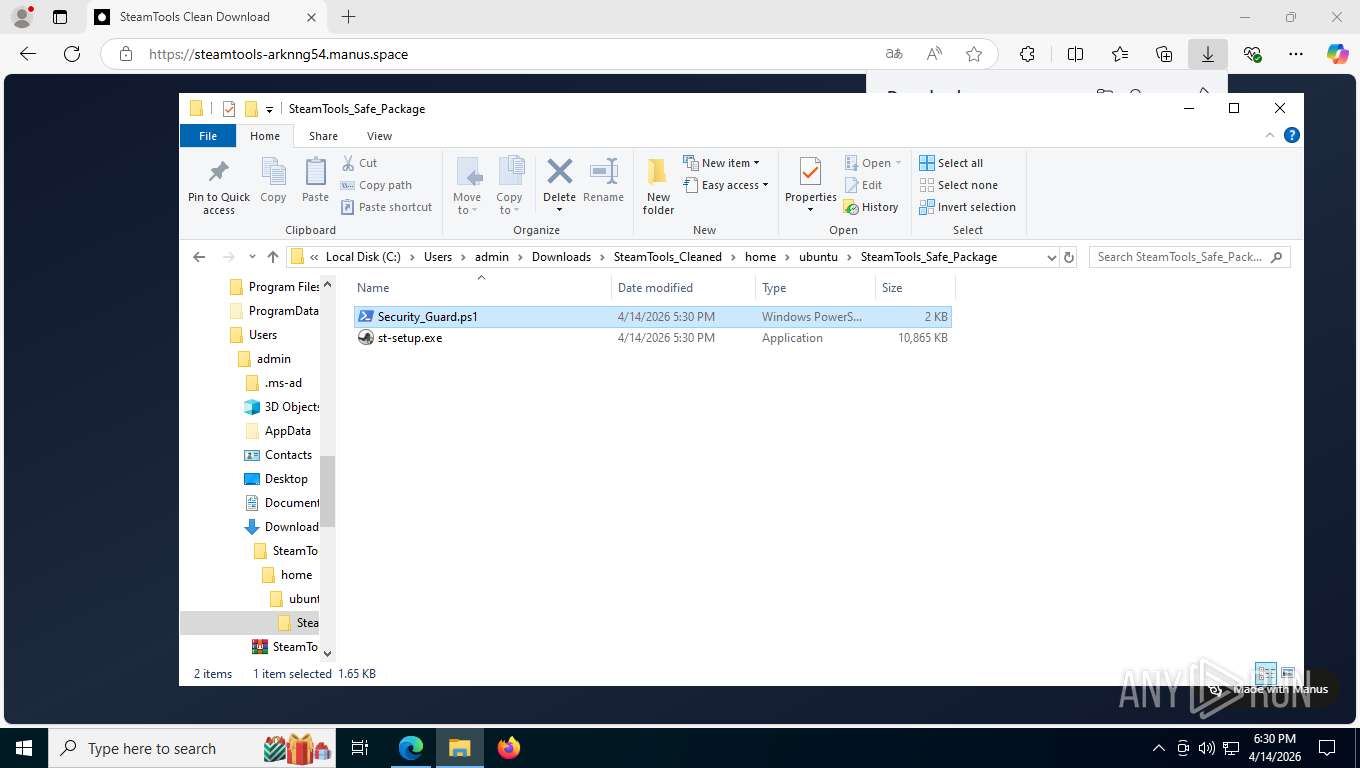1360x768 pixels.
Task: Switch to large icons view layout
Action: click(x=1287, y=673)
